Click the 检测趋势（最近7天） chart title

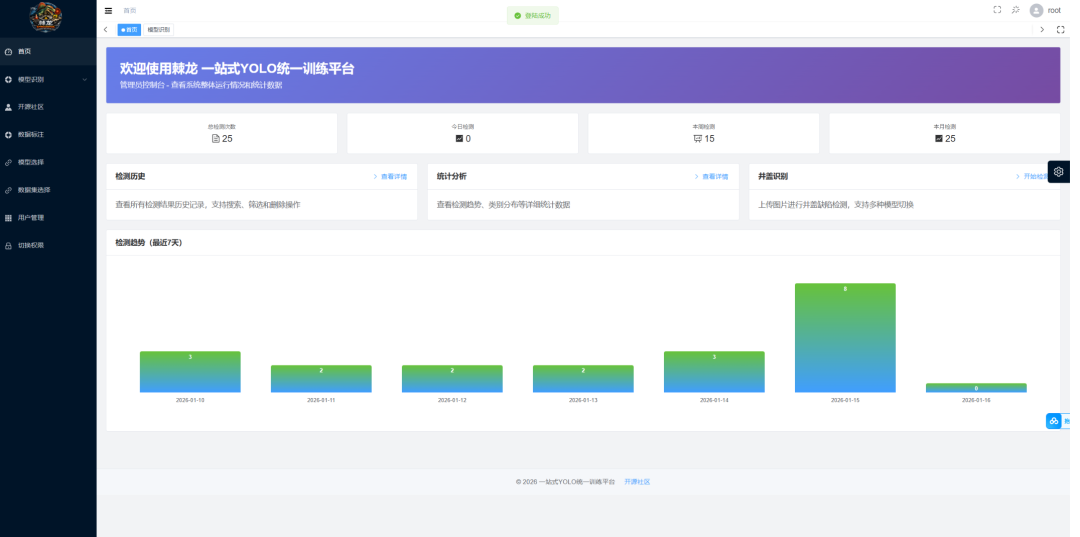pyautogui.click(x=149, y=243)
